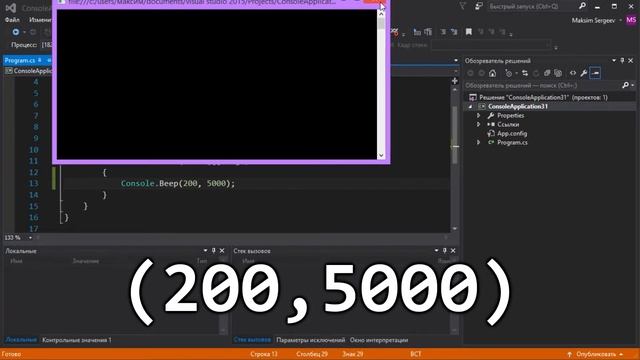Click the console window scrollbar up arrow

(381, 13)
